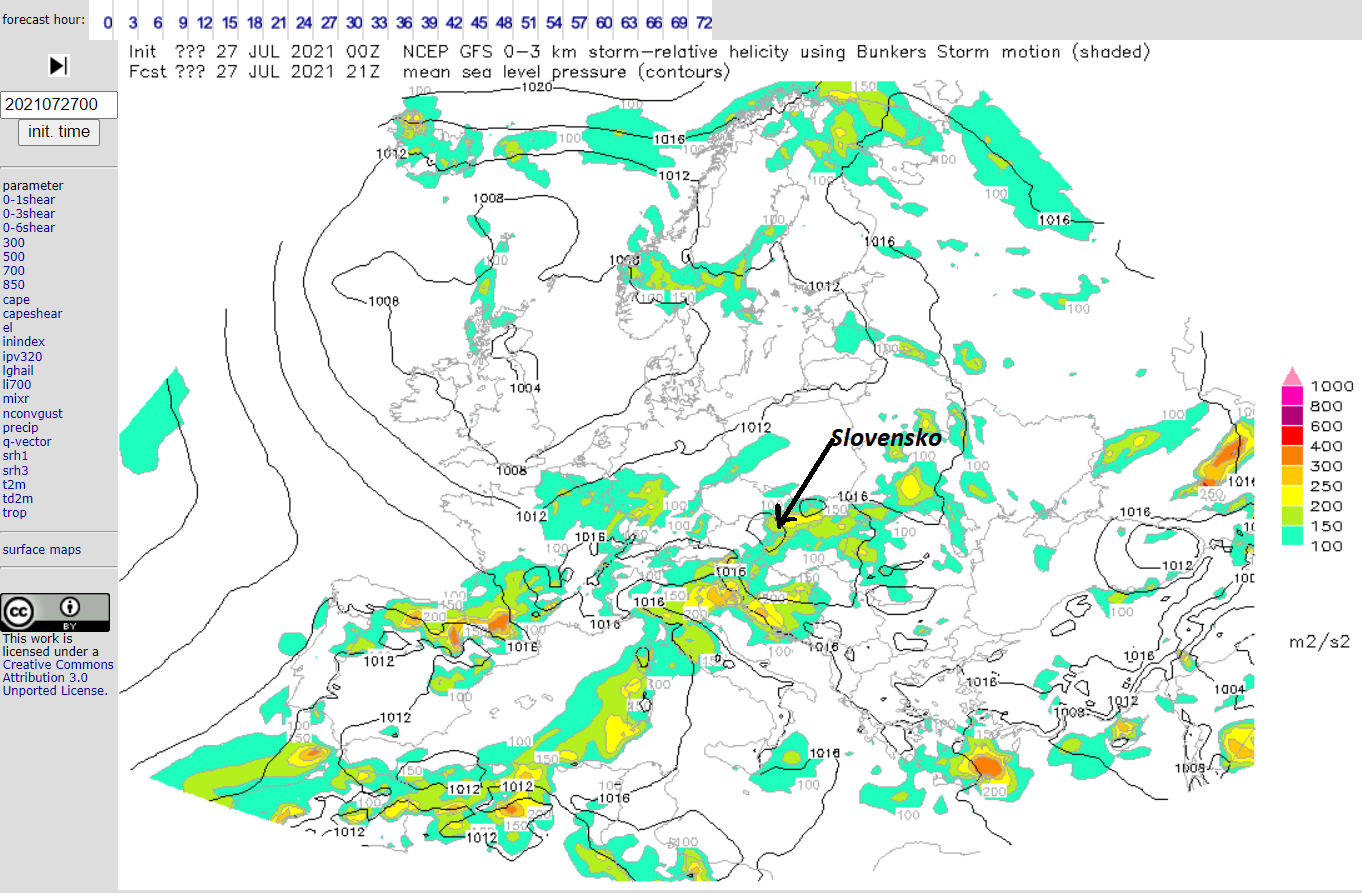
Task: Click the play/step forward icon
Action: tap(58, 66)
